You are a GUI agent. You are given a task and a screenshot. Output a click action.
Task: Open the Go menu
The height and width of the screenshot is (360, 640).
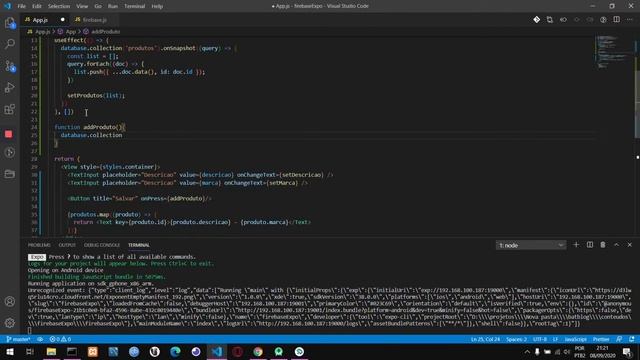pyautogui.click(x=98, y=6)
